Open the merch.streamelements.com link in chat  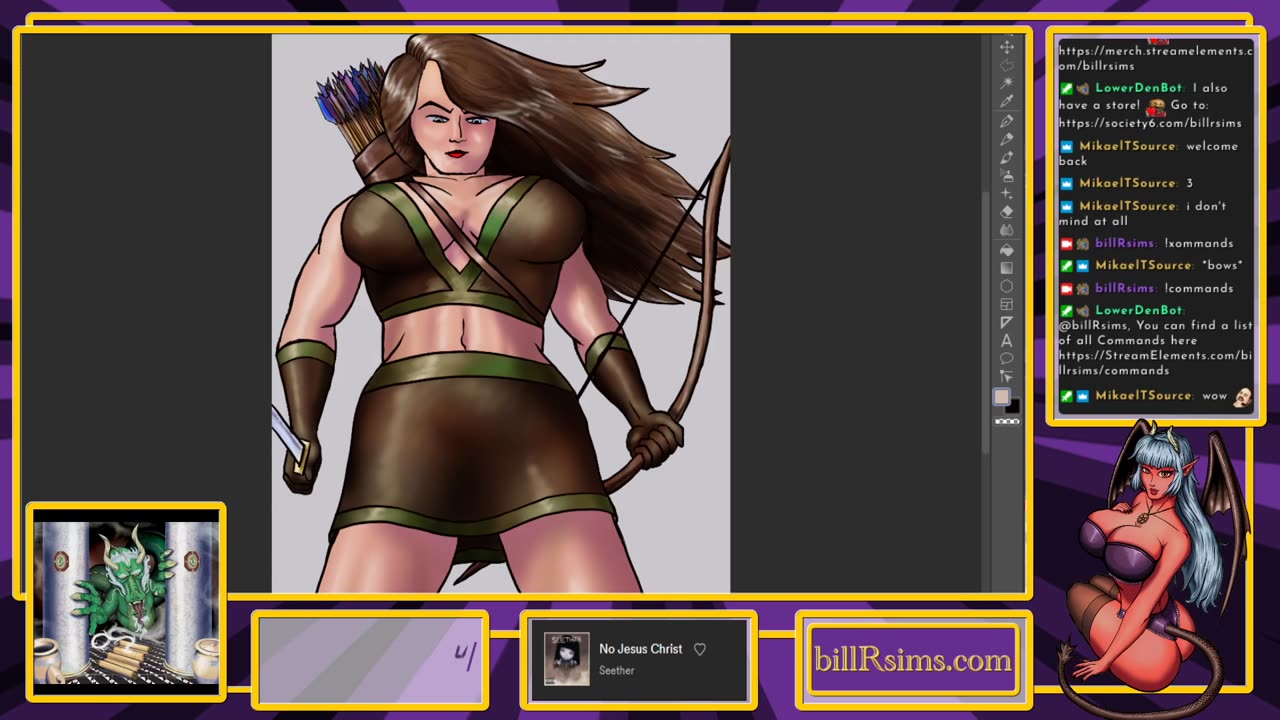click(1155, 58)
